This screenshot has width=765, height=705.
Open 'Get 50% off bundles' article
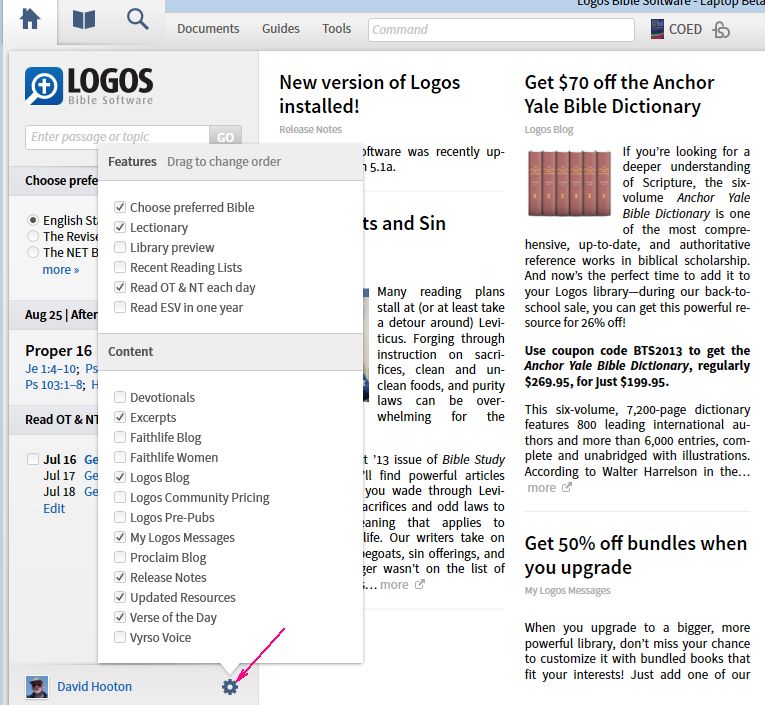click(x=636, y=555)
